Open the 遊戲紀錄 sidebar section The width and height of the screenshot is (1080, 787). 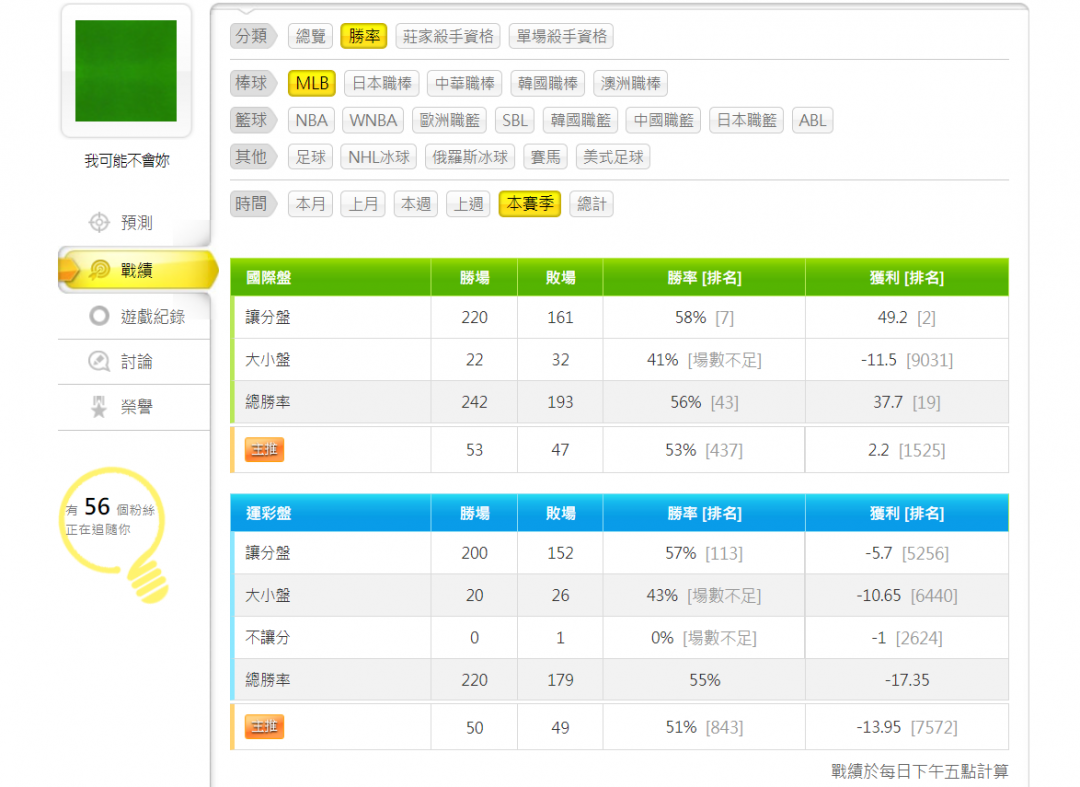pos(134,316)
